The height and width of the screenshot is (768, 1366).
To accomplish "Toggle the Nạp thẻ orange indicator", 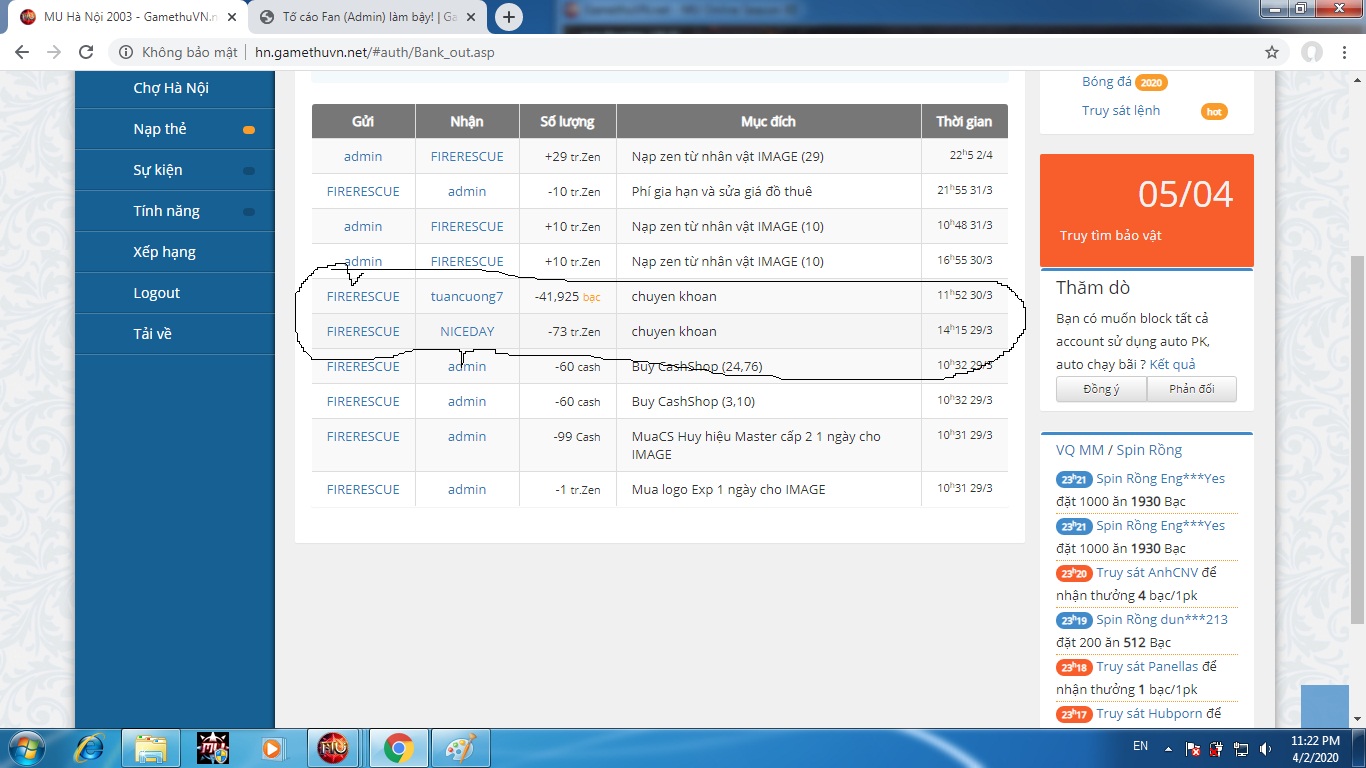I will point(249,130).
